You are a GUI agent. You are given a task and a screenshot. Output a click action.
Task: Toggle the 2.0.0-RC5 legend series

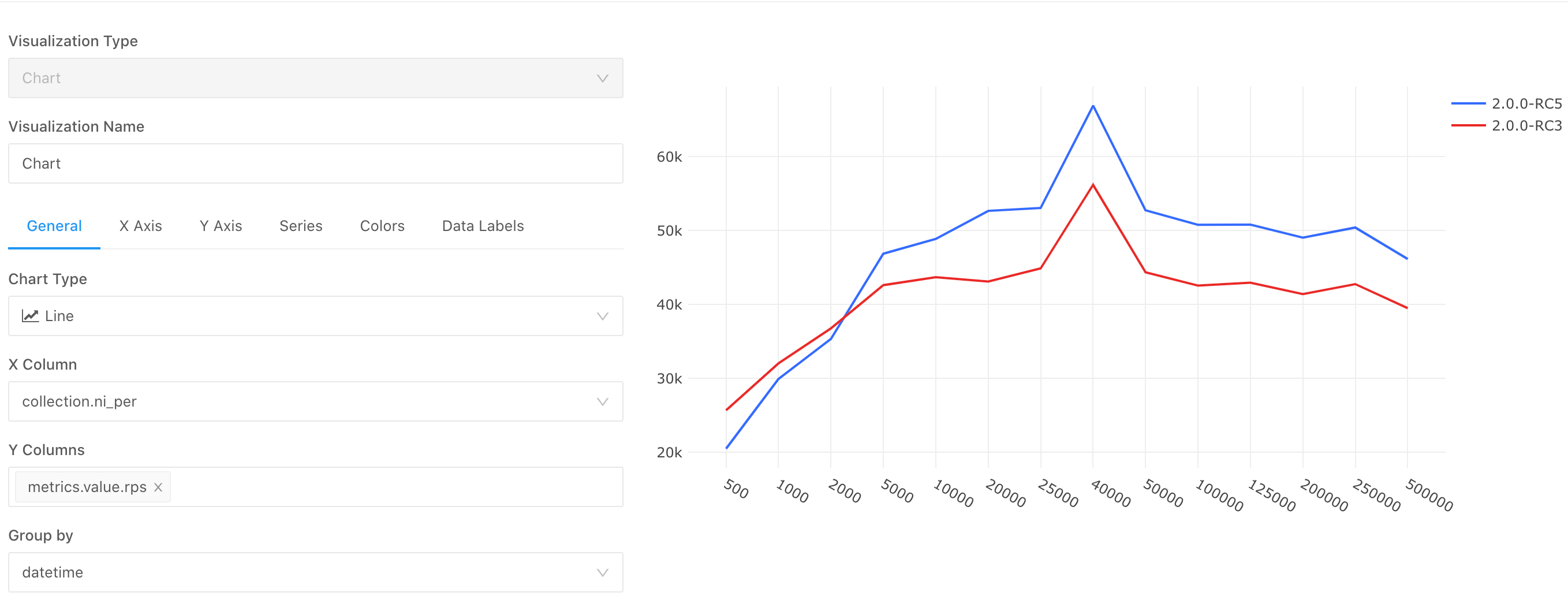[x=1526, y=103]
